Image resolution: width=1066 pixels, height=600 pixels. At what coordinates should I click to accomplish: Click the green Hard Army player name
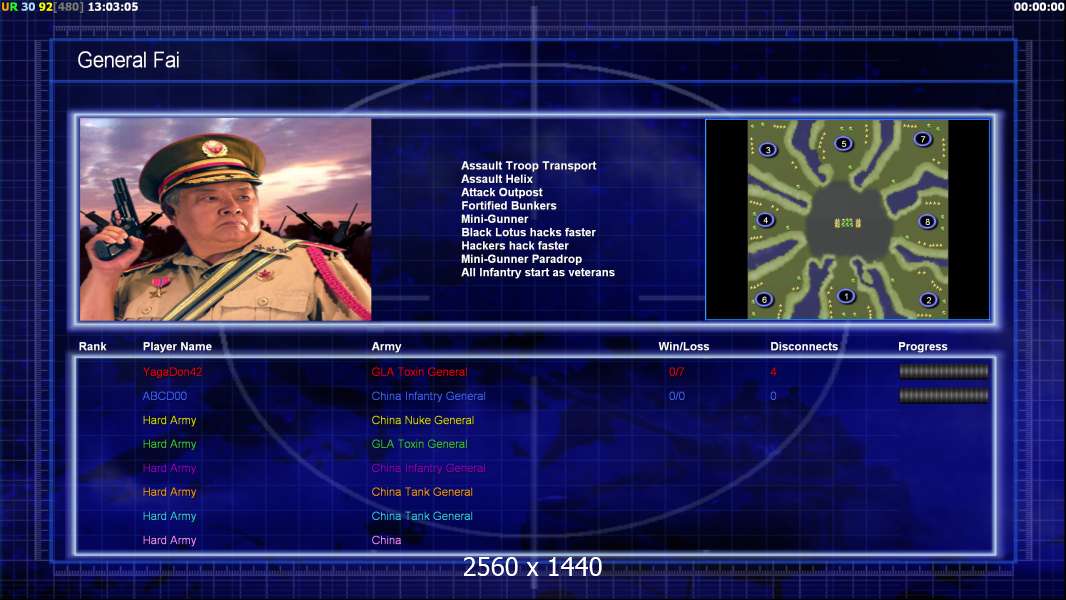(169, 444)
